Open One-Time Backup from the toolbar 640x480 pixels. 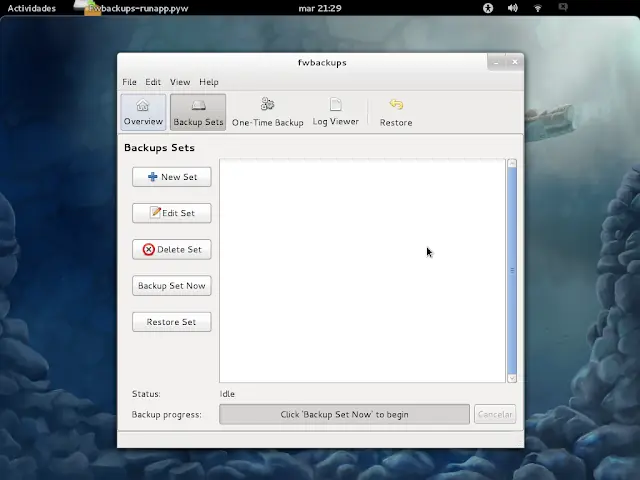267,112
